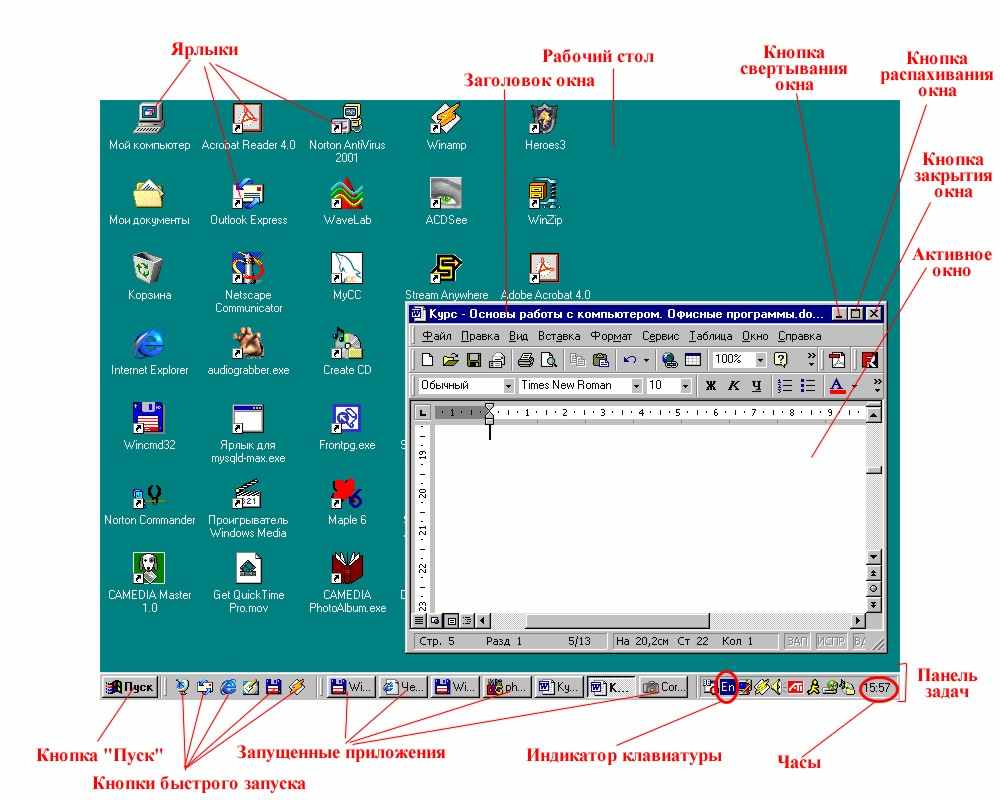Select the Мой компьютер desktop icon
Image resolution: width=1000 pixels, height=800 pixels.
click(x=149, y=127)
